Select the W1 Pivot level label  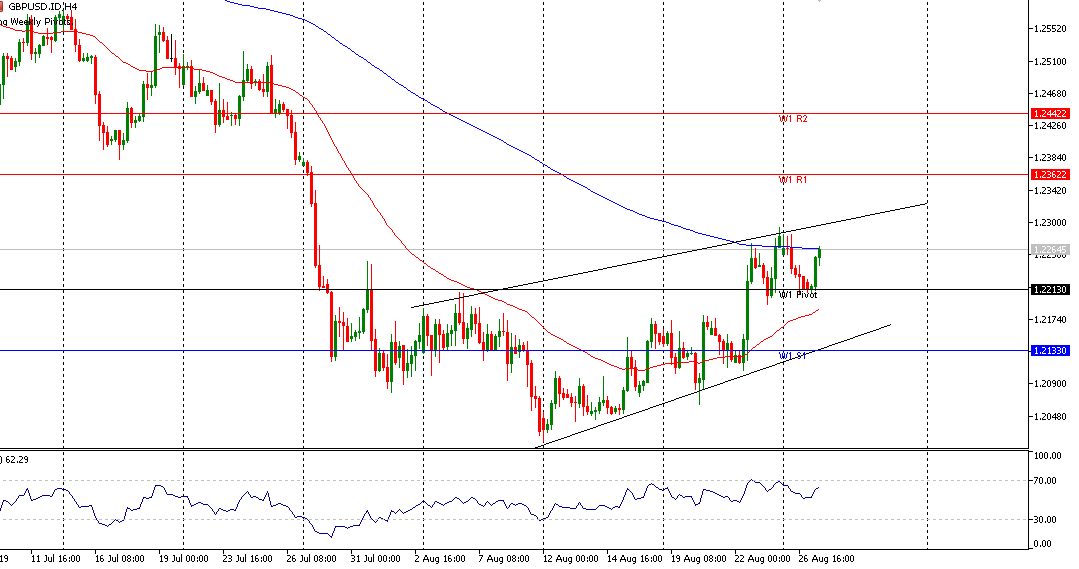click(798, 295)
